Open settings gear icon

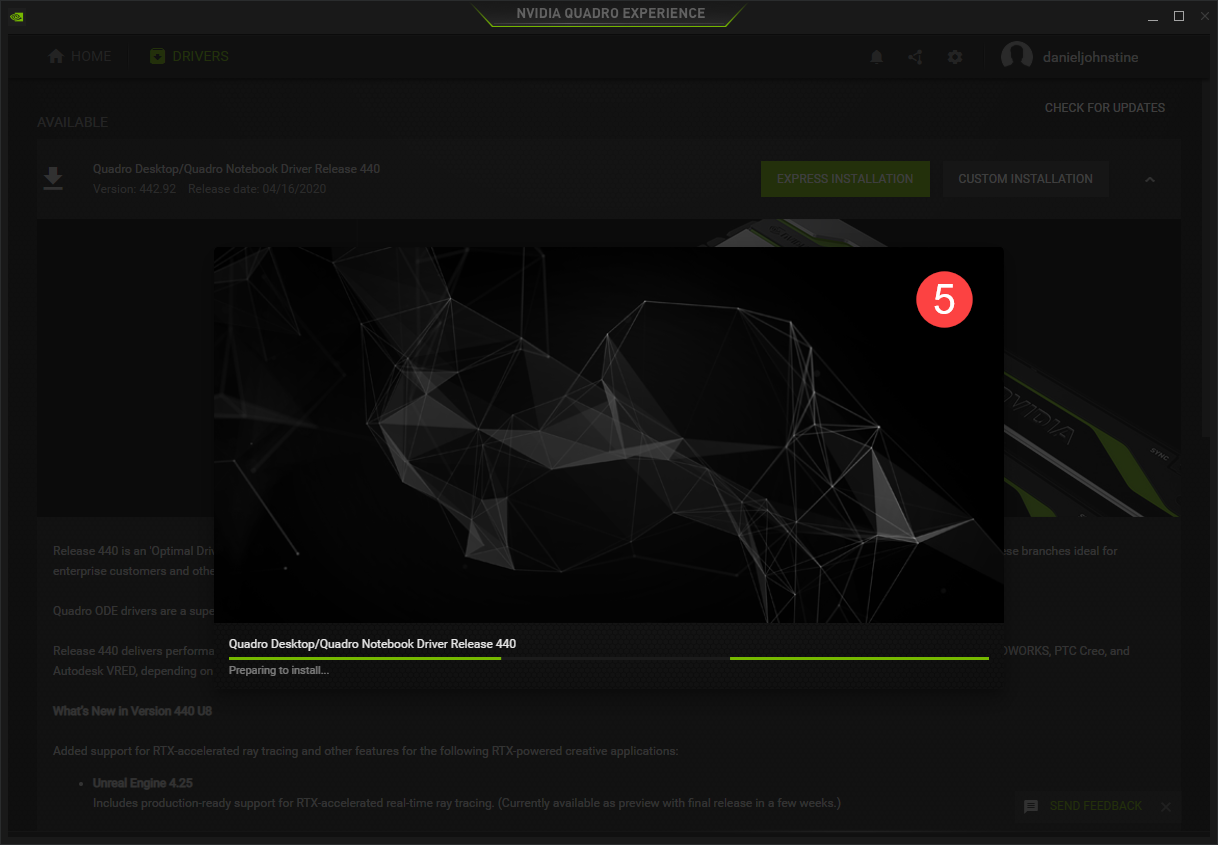[955, 57]
